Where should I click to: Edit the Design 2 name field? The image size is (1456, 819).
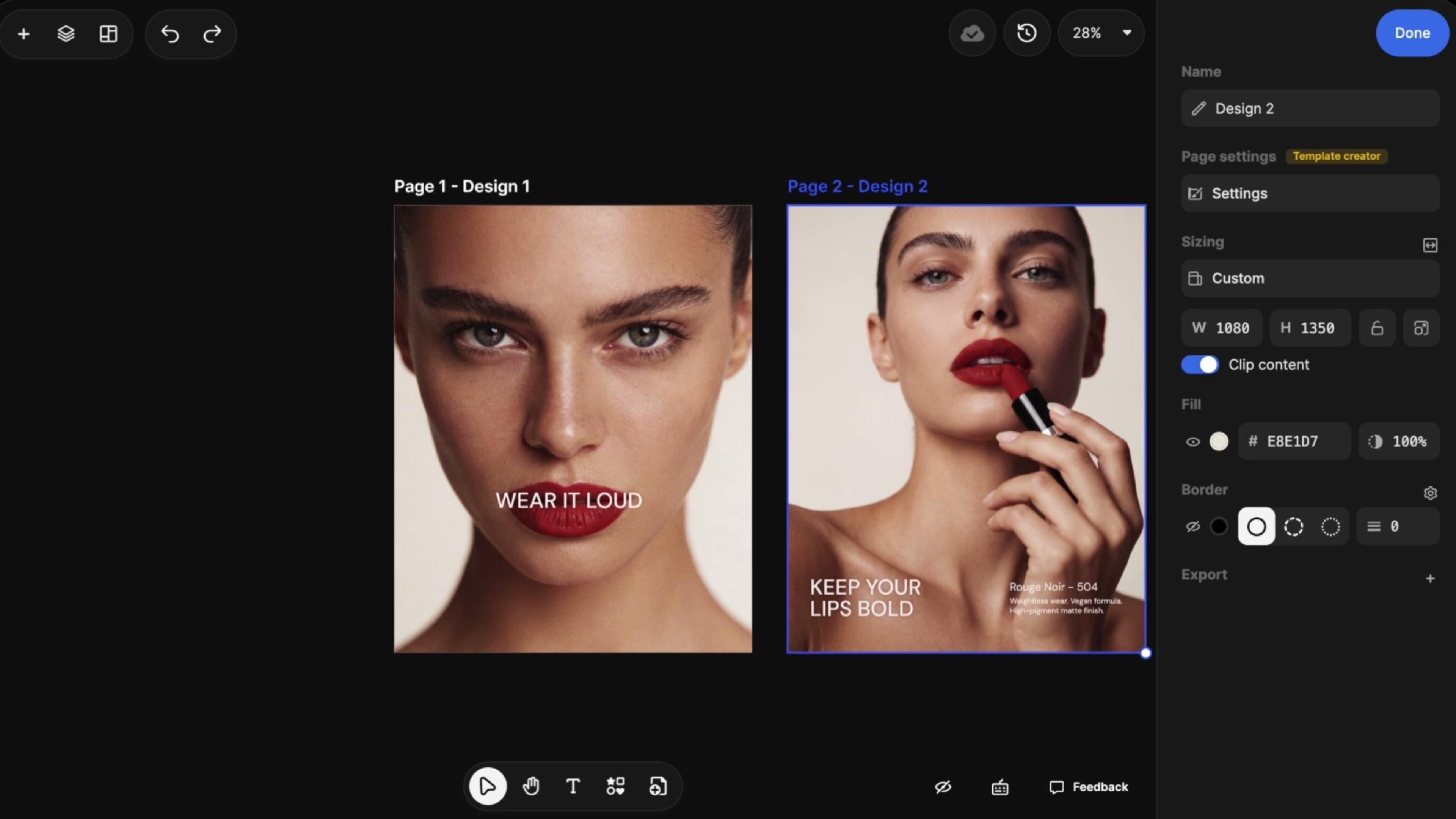coord(1310,108)
